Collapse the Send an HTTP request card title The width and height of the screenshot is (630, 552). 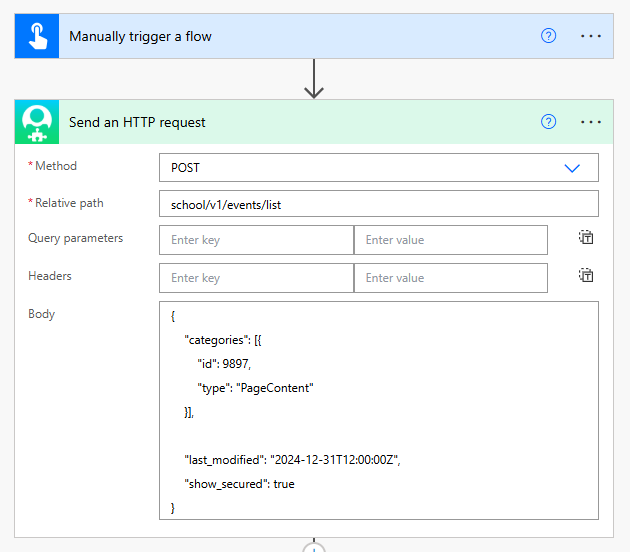point(137,122)
